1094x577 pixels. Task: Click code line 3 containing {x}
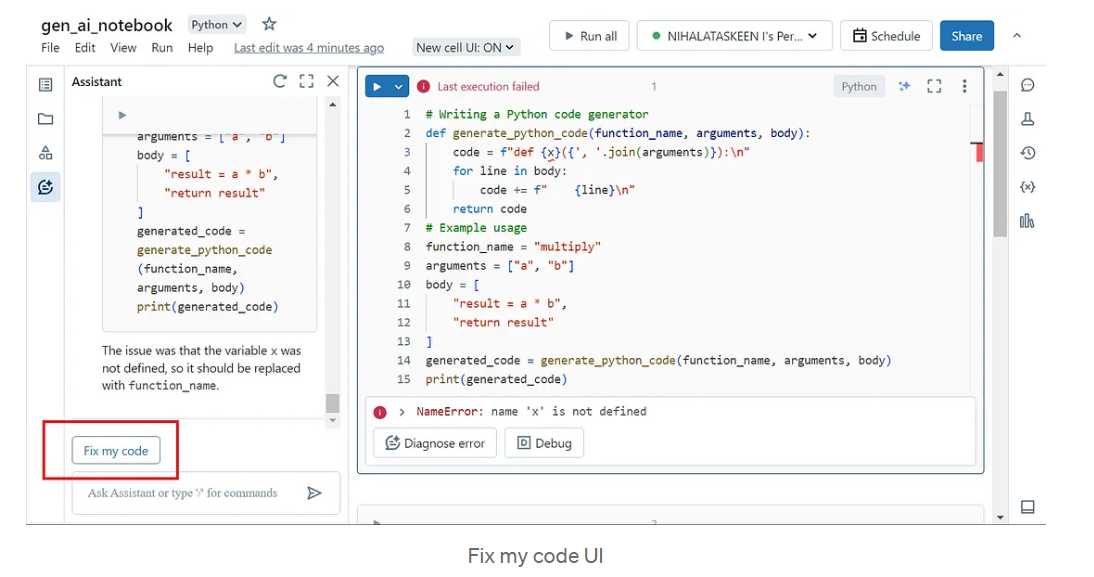(600, 152)
